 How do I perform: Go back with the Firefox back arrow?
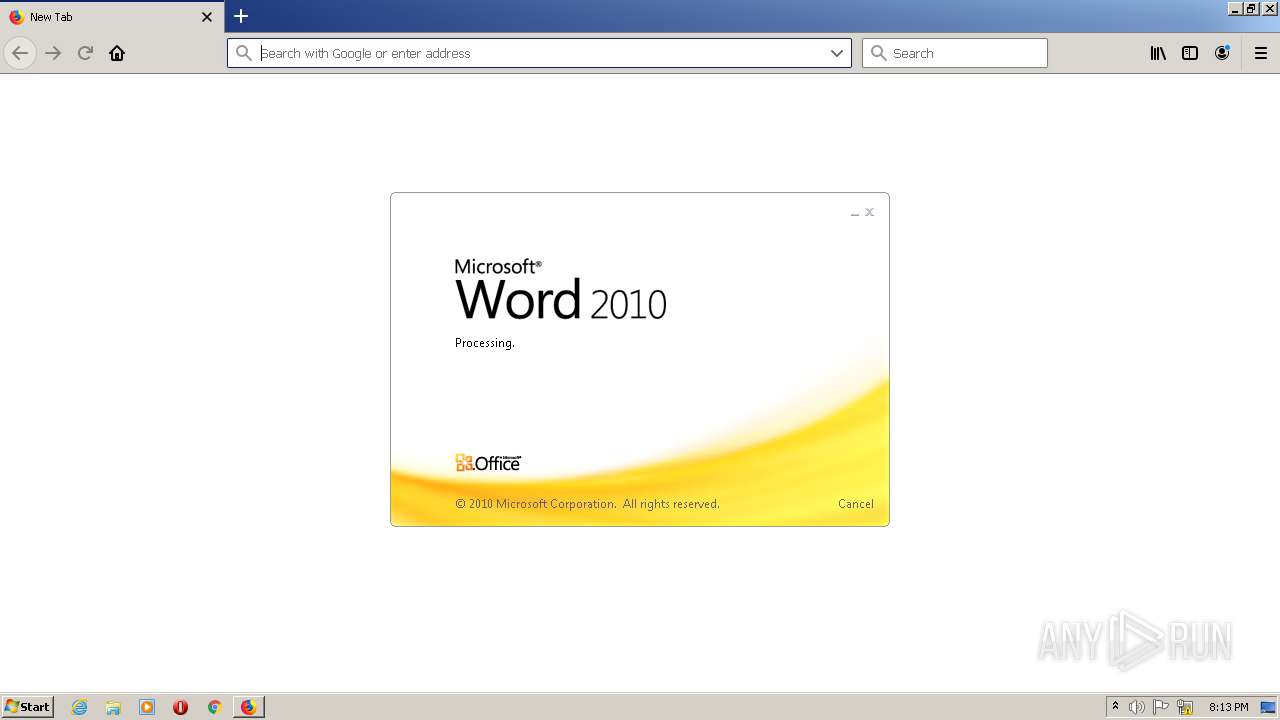tap(20, 53)
